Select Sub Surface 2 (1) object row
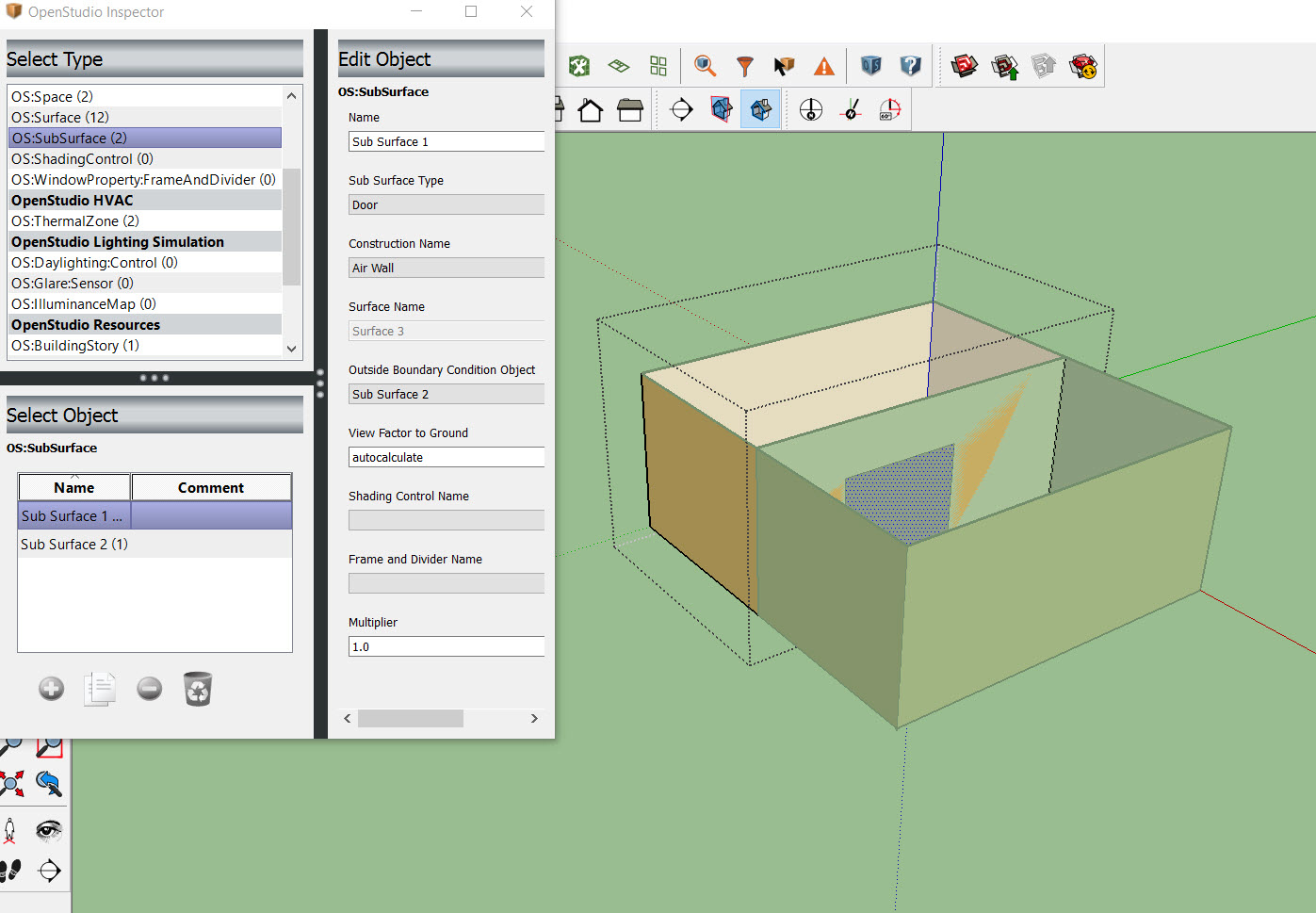 pos(154,544)
